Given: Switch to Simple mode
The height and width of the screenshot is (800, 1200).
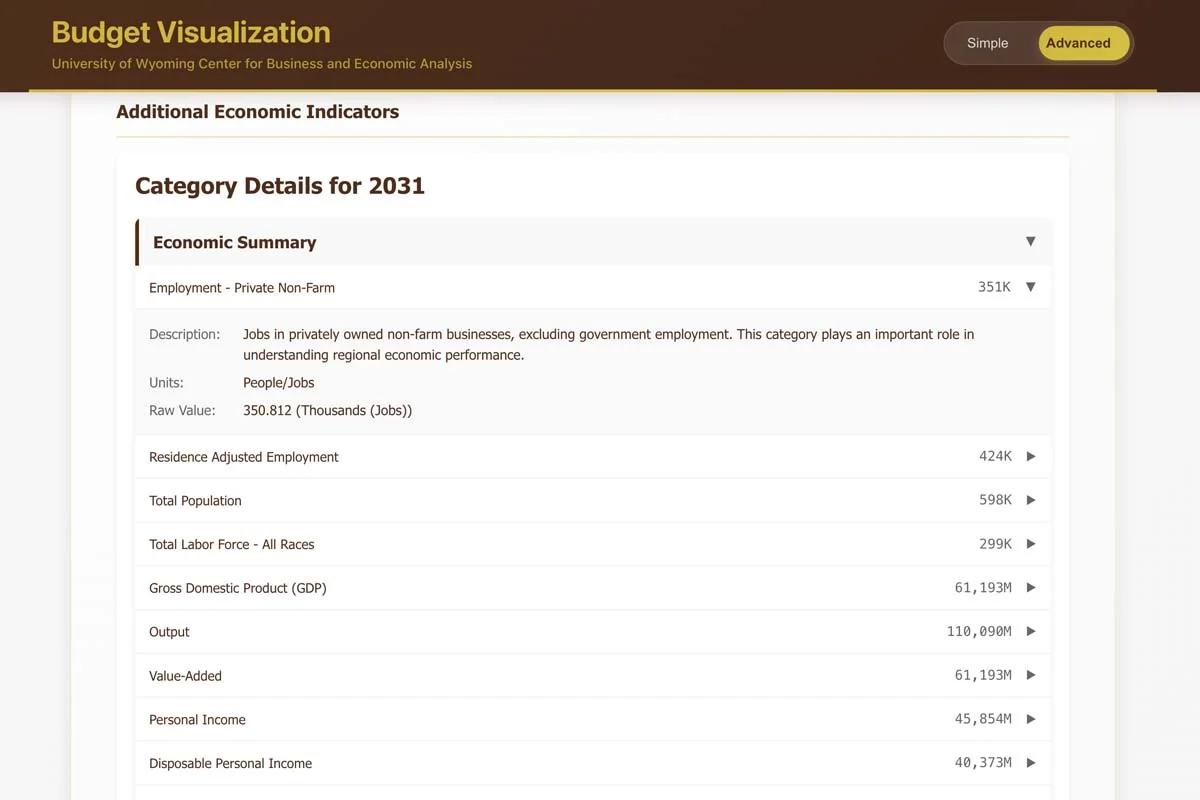Looking at the screenshot, I should click(987, 43).
